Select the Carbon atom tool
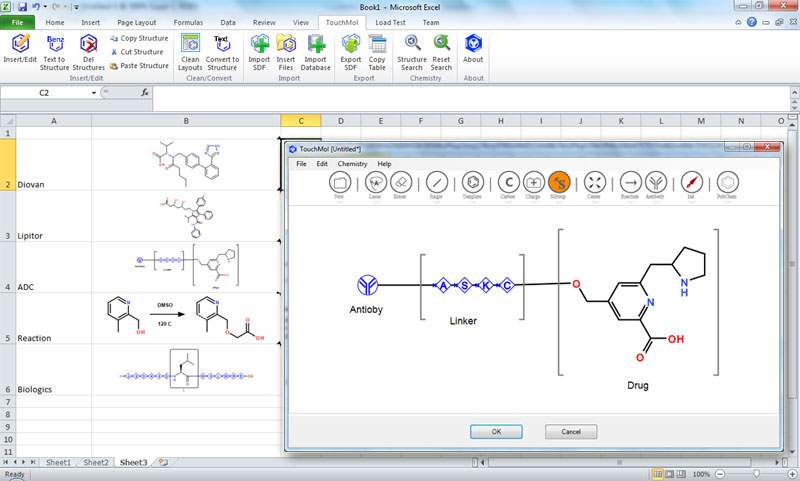This screenshot has height=481, width=800. (509, 182)
